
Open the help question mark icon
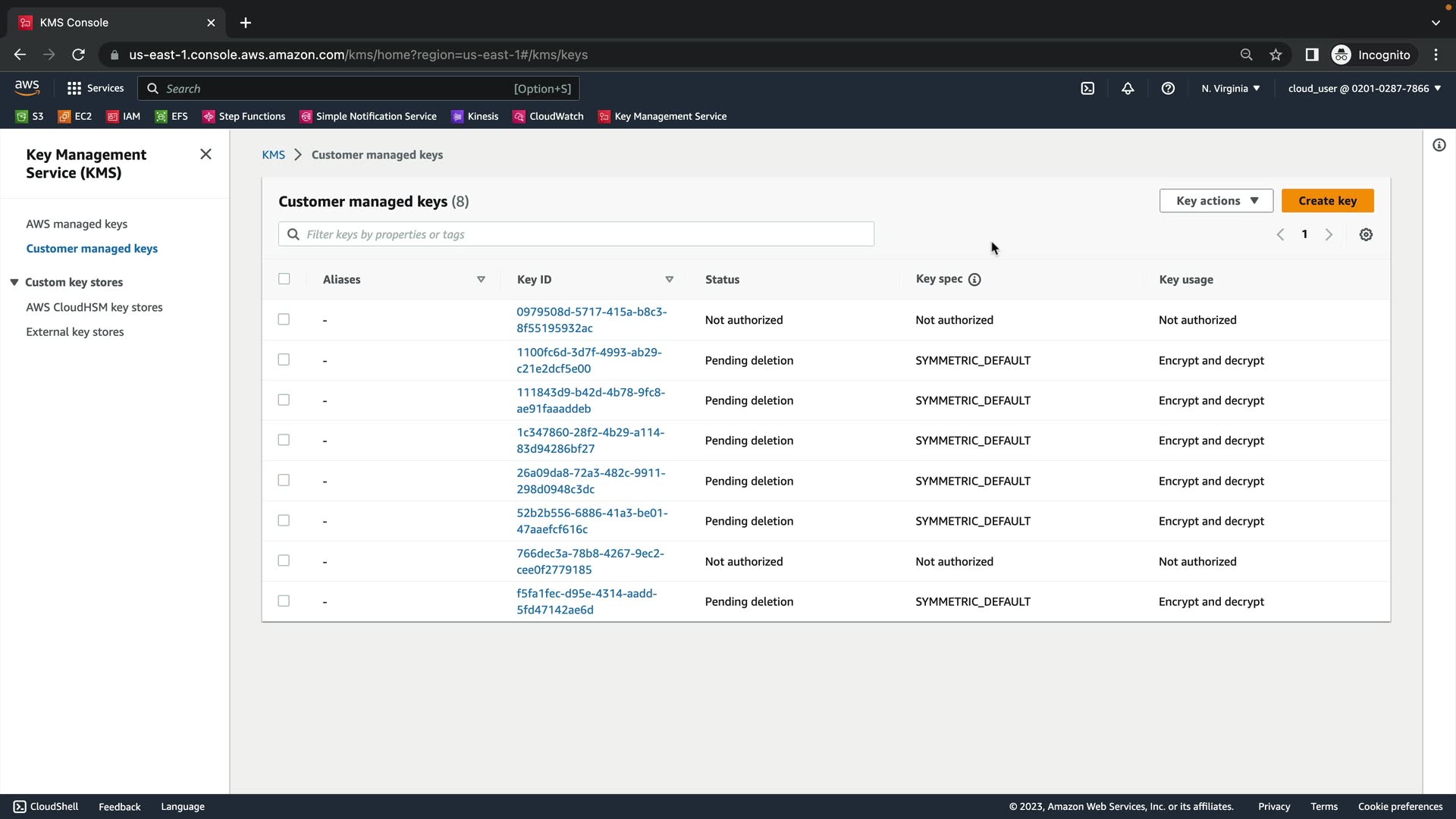[x=1168, y=89]
